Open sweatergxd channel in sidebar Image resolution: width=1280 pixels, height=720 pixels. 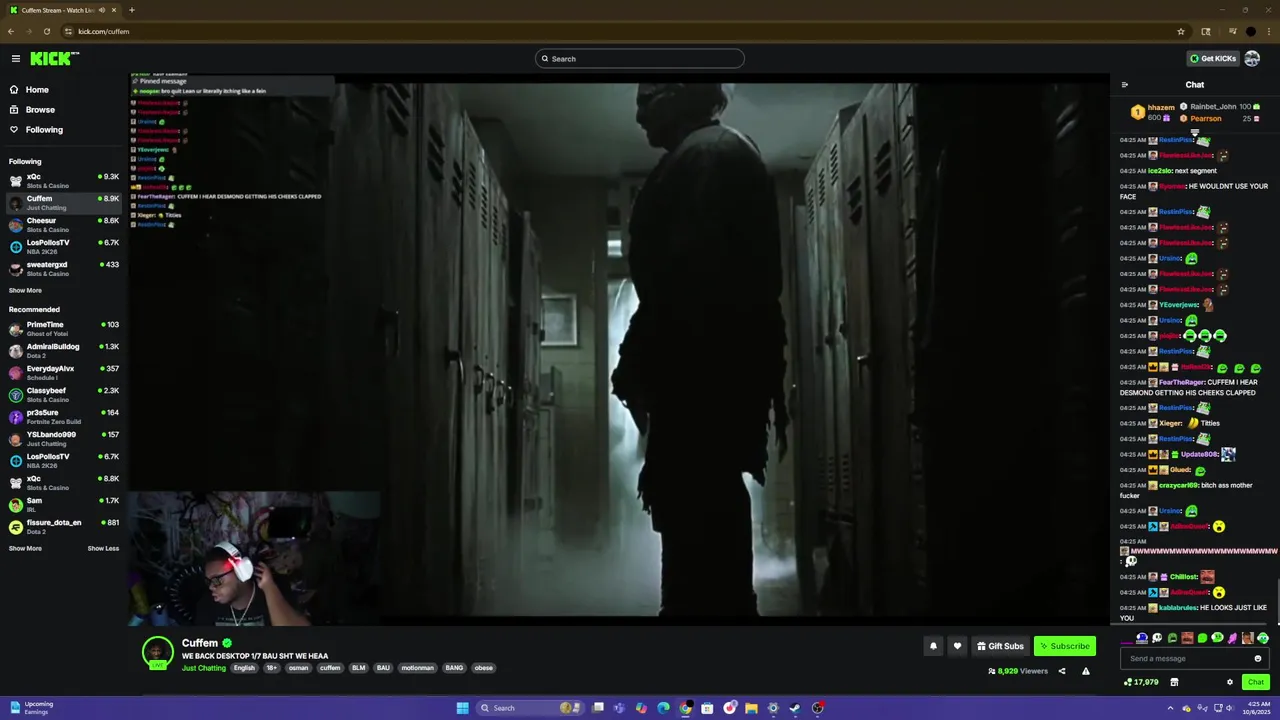(64, 269)
